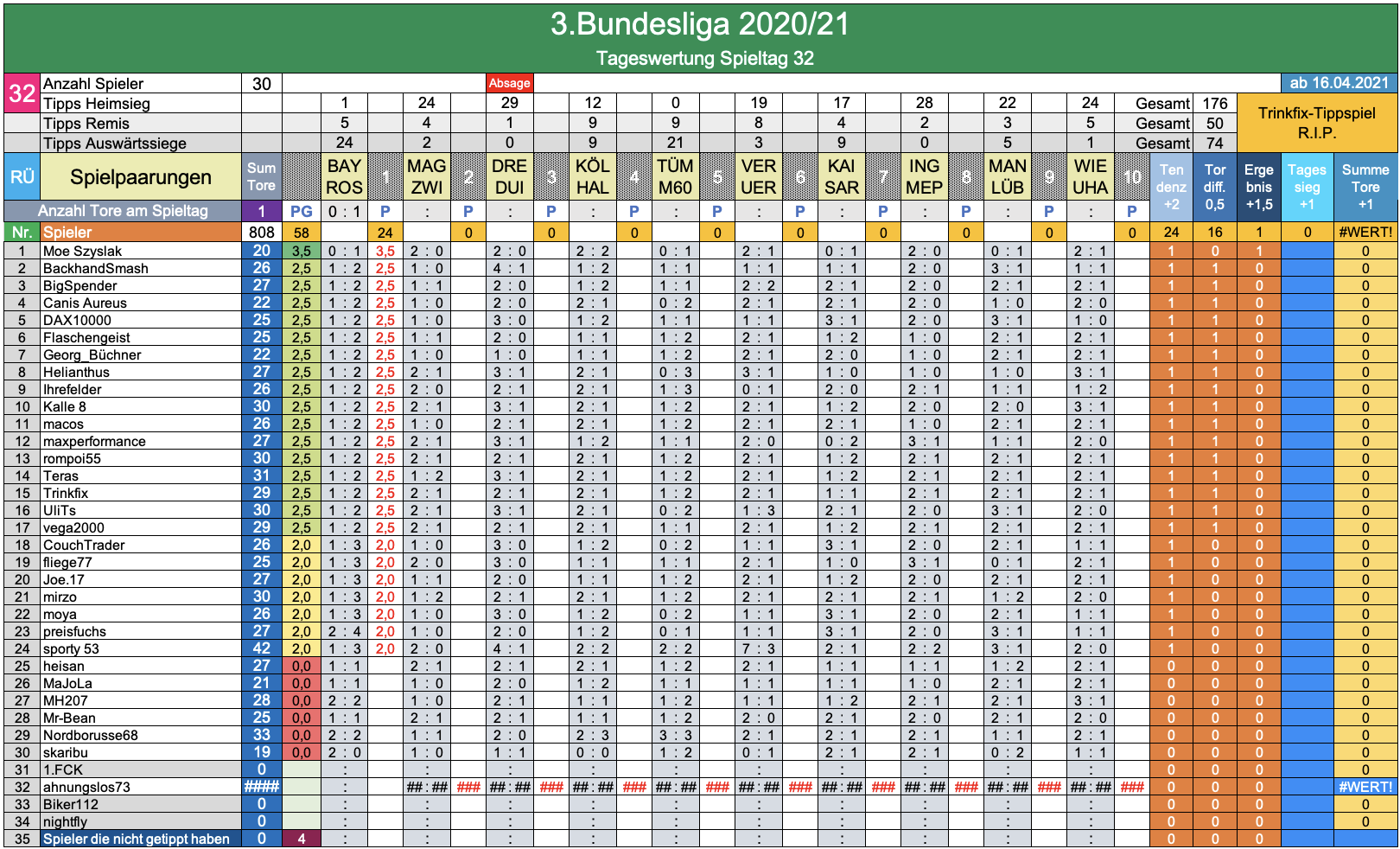Click the RÜ header cell
Viewport: 1400px width, 849px height.
pos(22,176)
